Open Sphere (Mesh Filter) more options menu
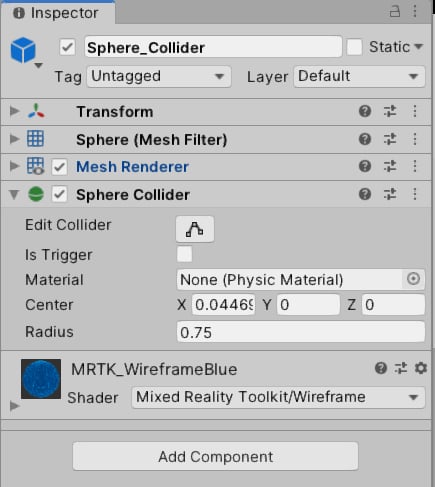This screenshot has width=435, height=487. coord(415,139)
